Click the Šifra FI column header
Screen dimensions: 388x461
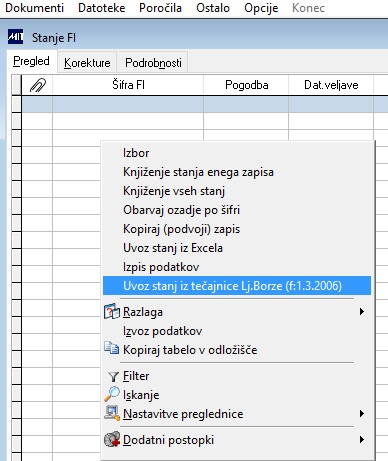pos(128,85)
